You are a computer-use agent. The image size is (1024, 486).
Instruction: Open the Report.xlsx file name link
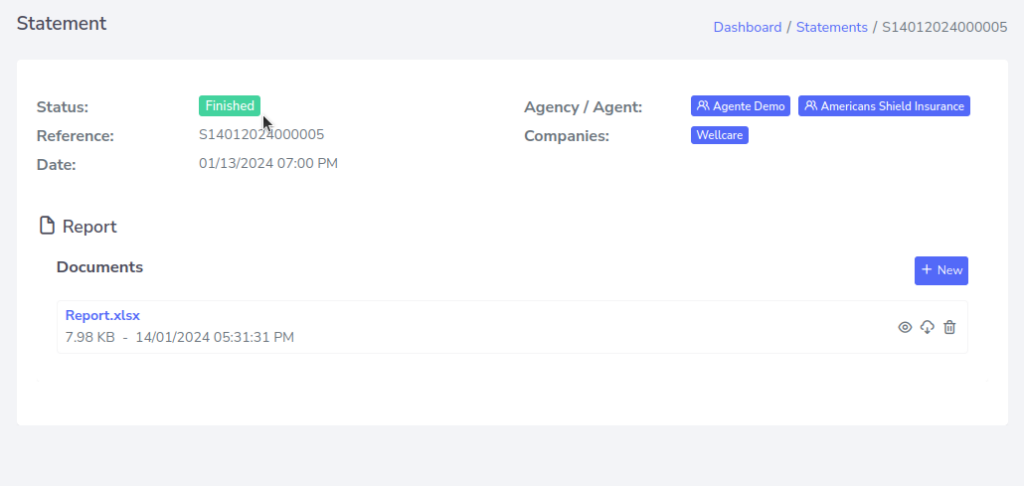pyautogui.click(x=103, y=315)
